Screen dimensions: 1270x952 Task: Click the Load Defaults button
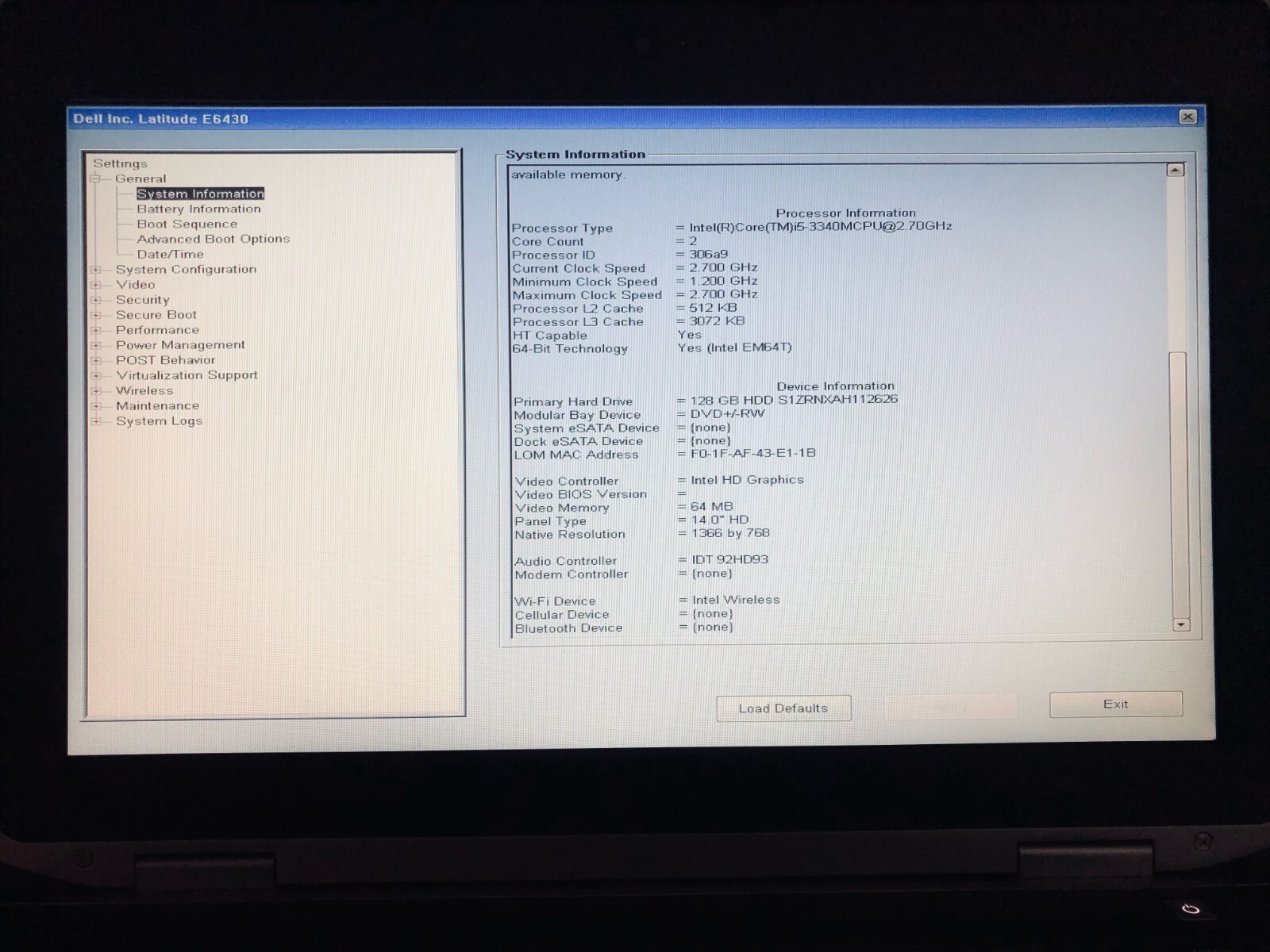point(783,708)
